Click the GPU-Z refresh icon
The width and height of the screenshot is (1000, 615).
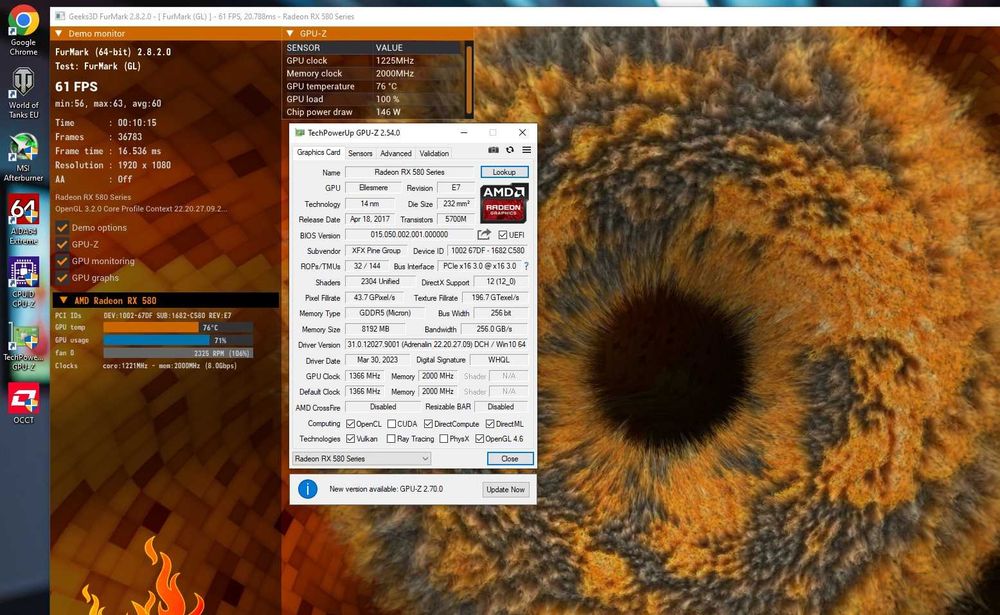(510, 150)
